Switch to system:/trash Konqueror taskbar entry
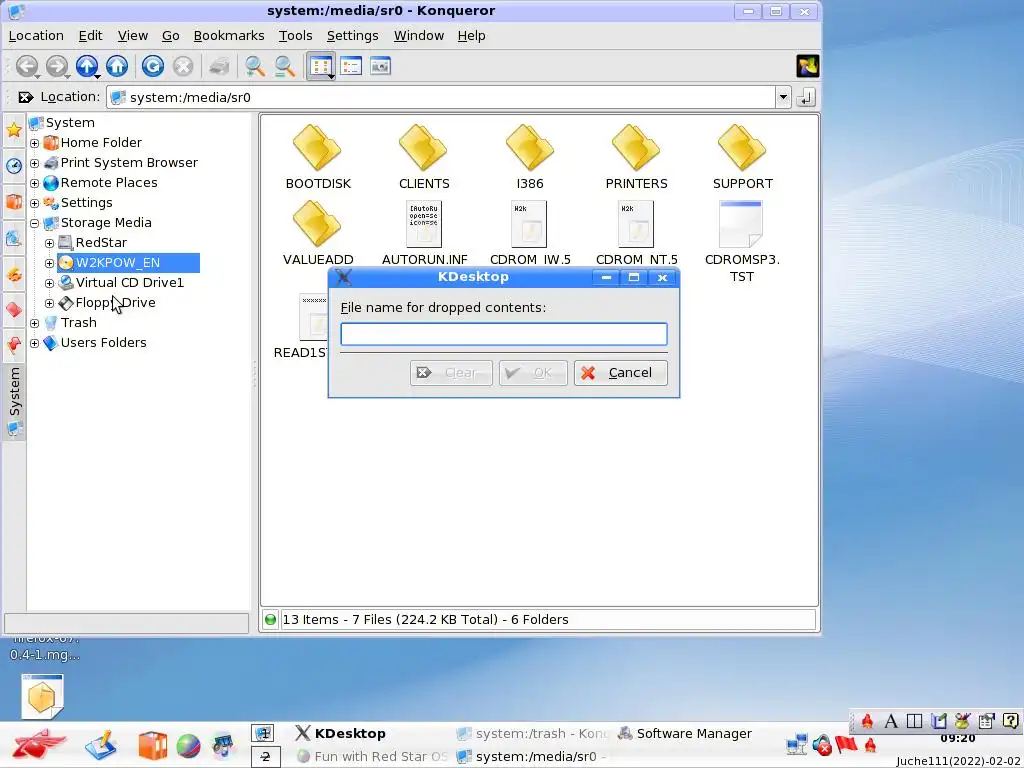The image size is (1024, 768). (x=532, y=733)
